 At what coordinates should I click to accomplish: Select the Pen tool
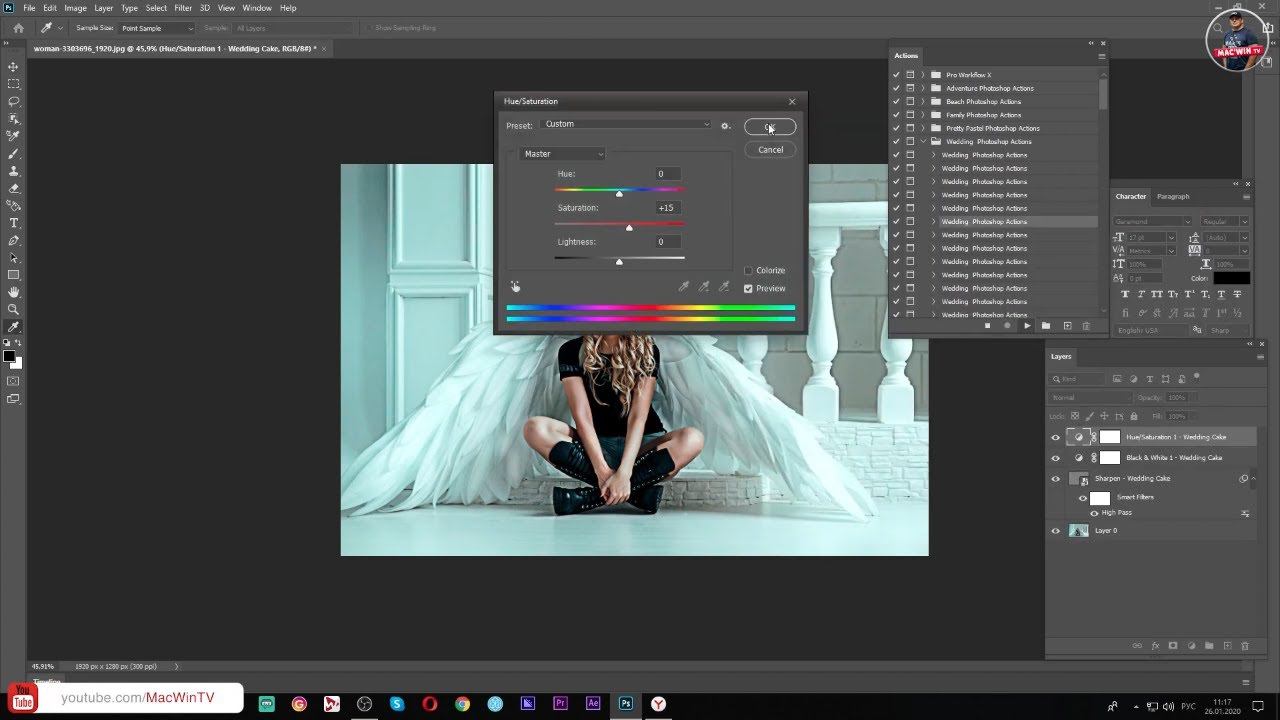(x=13, y=240)
